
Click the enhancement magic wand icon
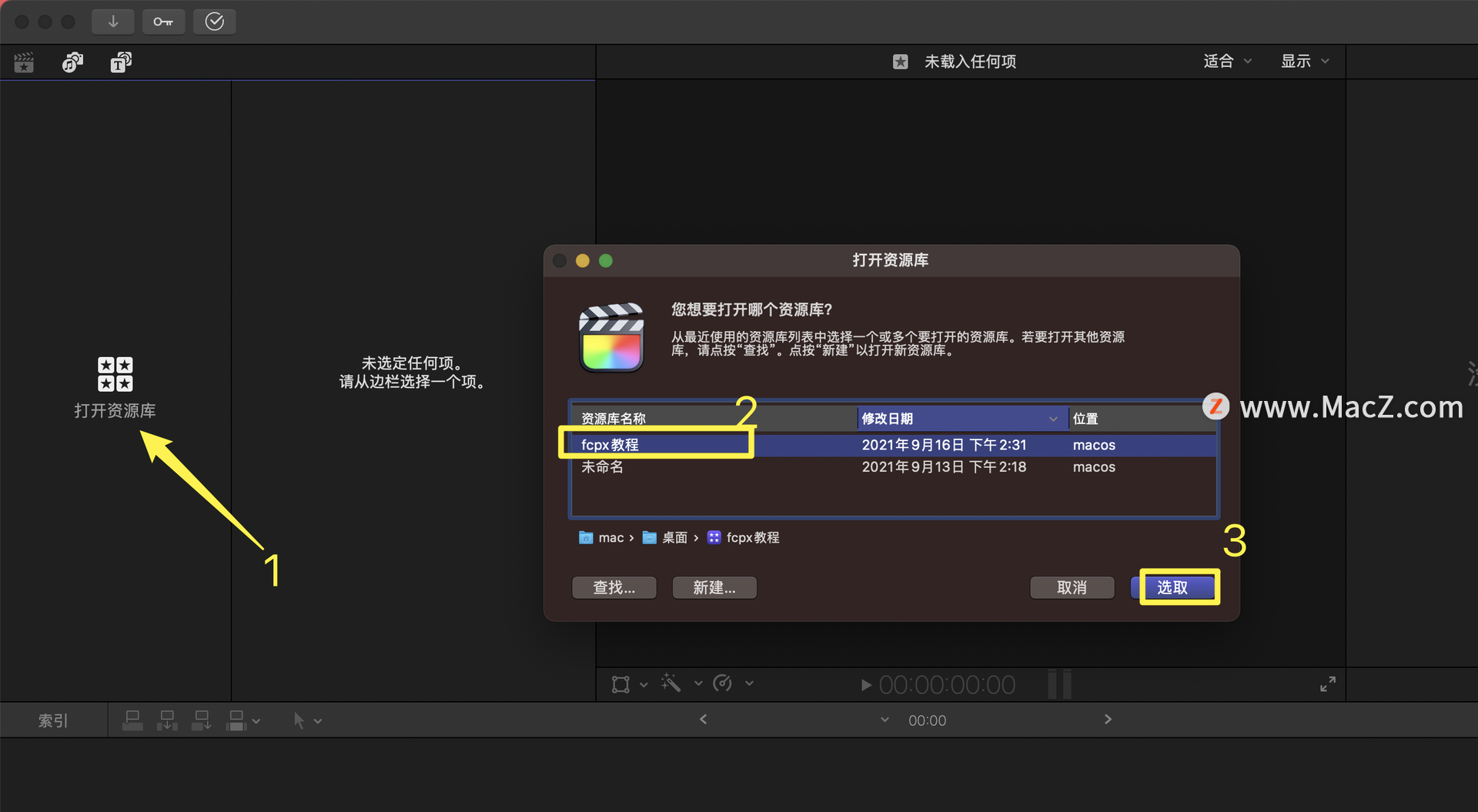coord(670,683)
